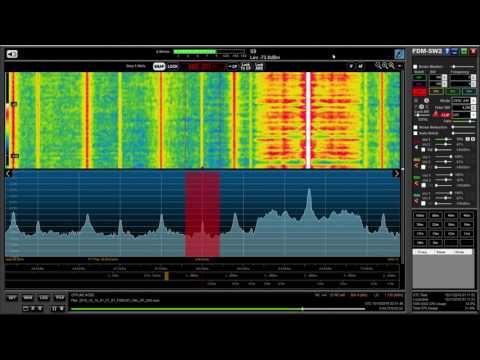Adjust the Noise Reduction slider
The image size is (480, 360).
tap(463, 127)
